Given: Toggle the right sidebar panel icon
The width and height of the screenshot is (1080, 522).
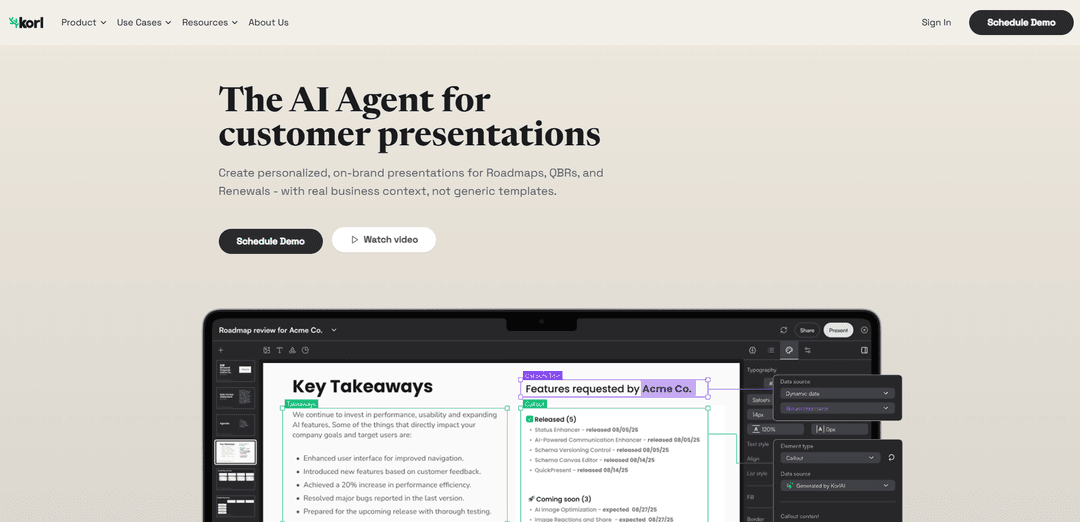Looking at the screenshot, I should click(x=864, y=350).
